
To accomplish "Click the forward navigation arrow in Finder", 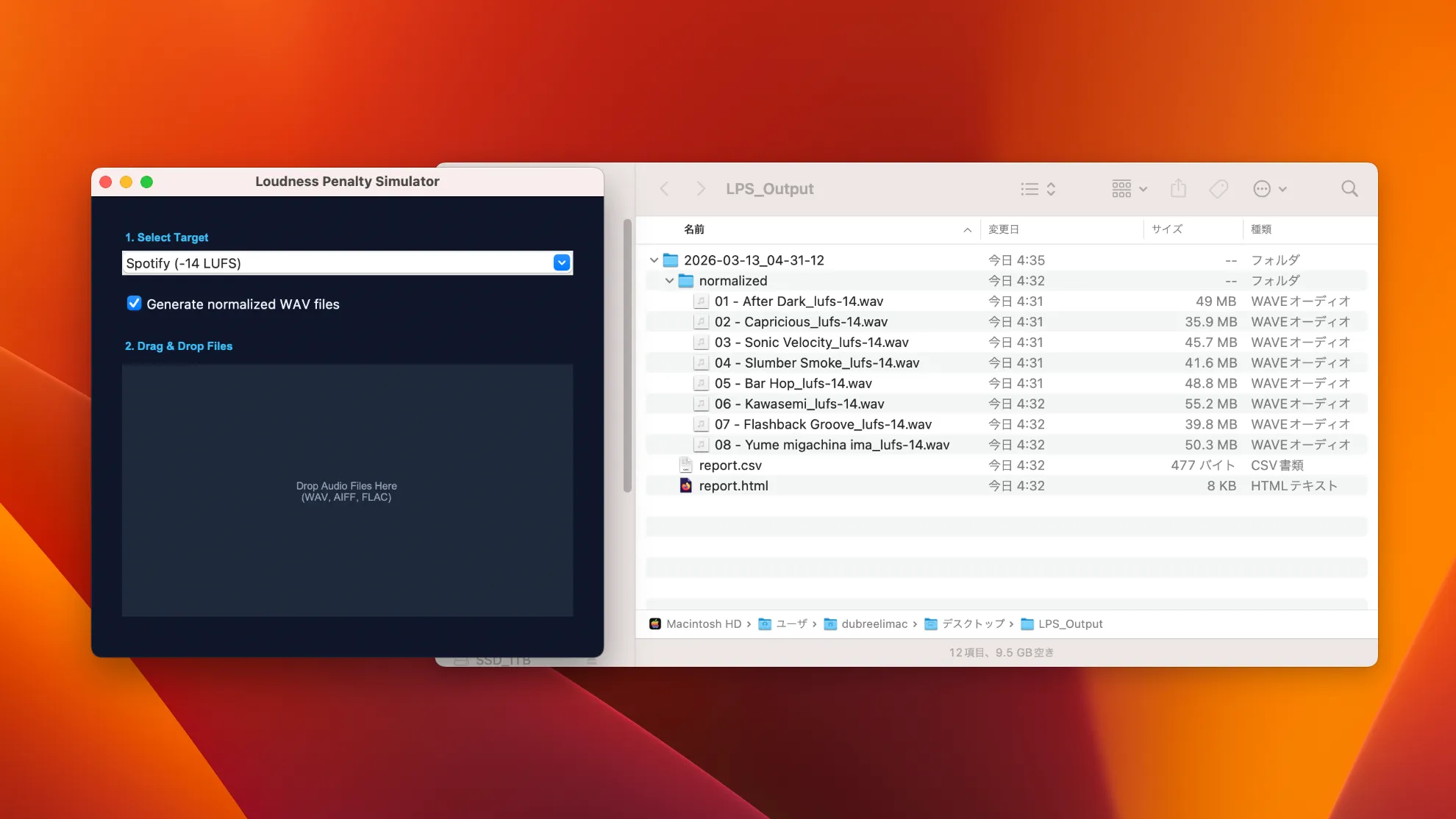I will point(700,188).
